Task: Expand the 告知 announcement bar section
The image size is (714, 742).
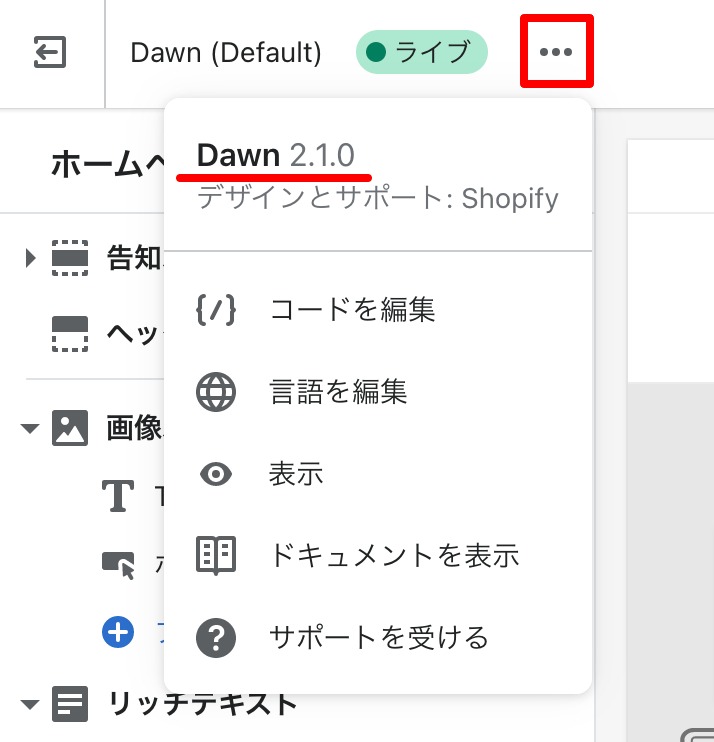Action: 30,258
